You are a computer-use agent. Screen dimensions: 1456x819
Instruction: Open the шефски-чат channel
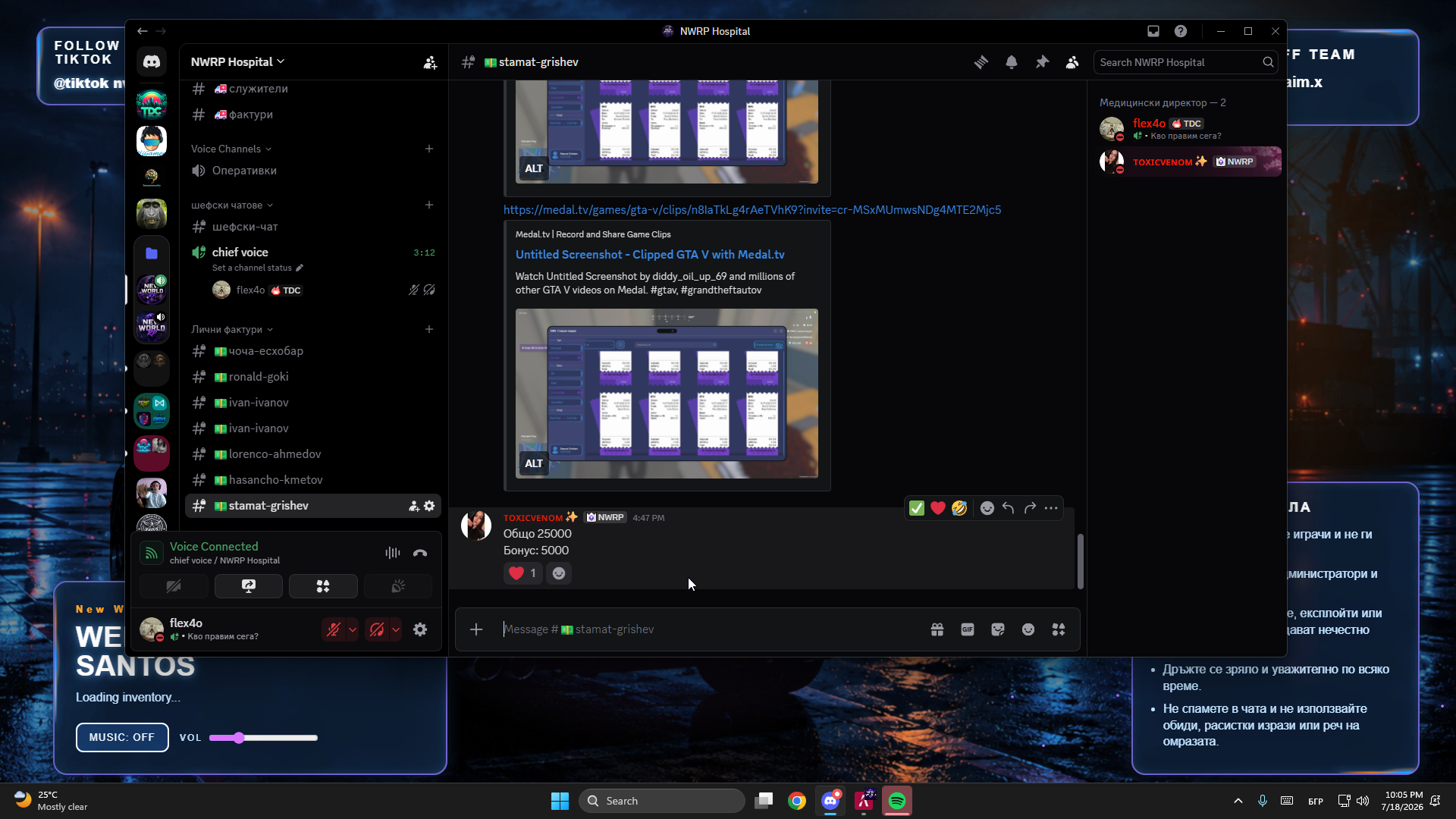click(x=313, y=227)
